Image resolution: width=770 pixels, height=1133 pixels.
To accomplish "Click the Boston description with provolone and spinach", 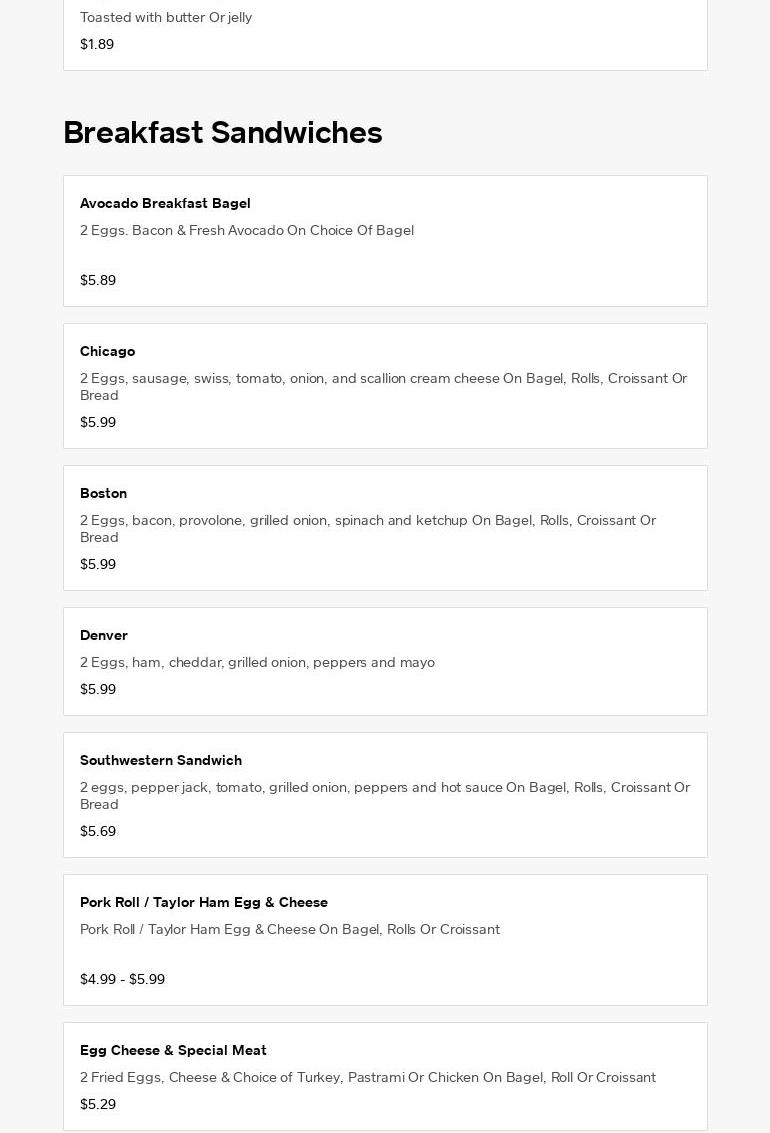I will [368, 528].
